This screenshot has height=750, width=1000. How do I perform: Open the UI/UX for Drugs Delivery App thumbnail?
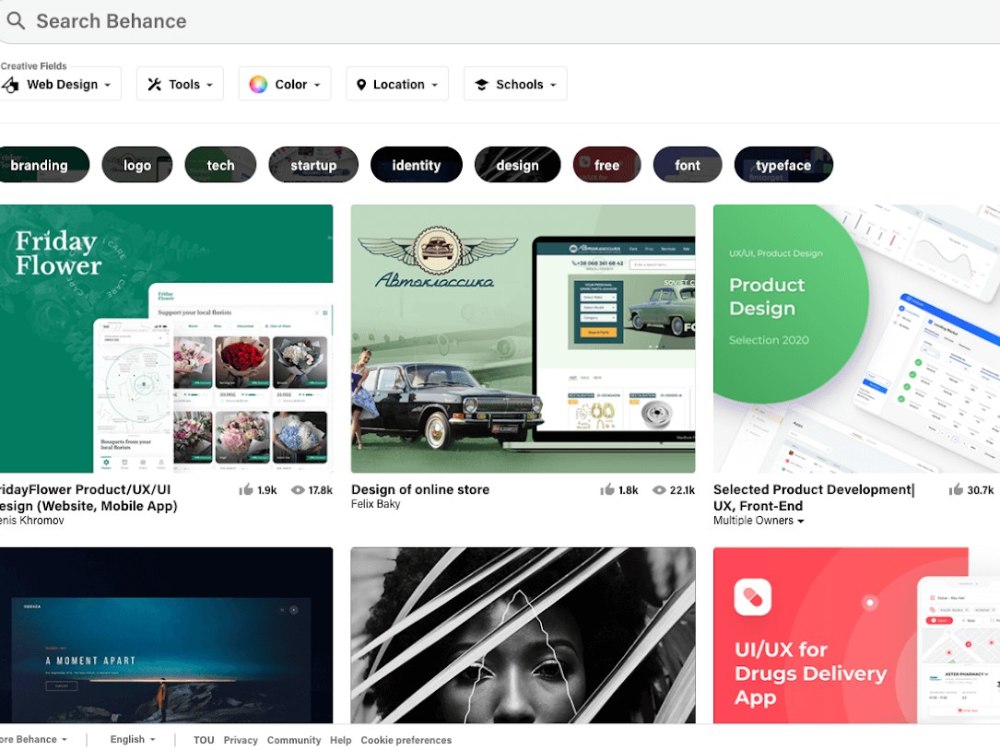pos(857,635)
